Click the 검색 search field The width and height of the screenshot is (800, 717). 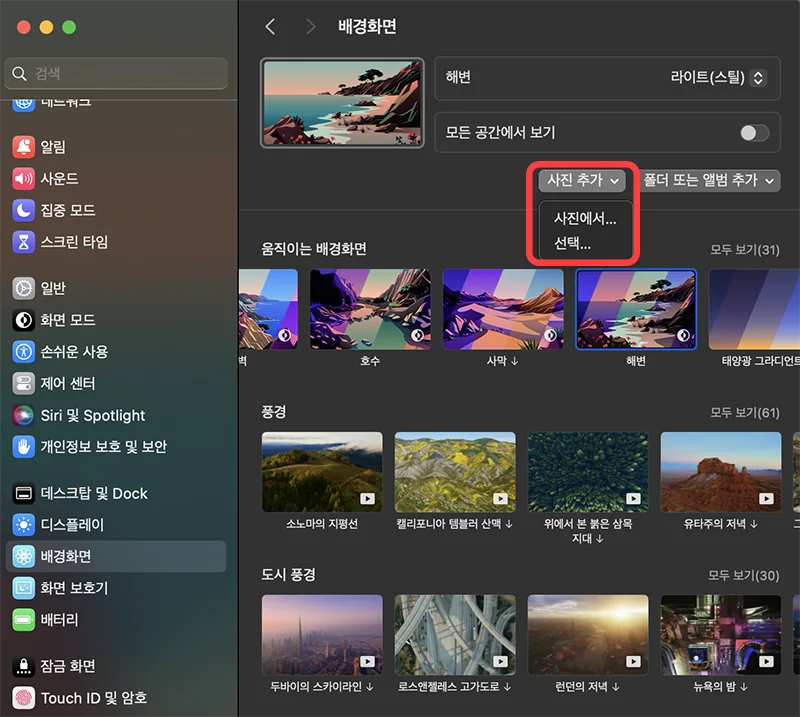pyautogui.click(x=116, y=73)
